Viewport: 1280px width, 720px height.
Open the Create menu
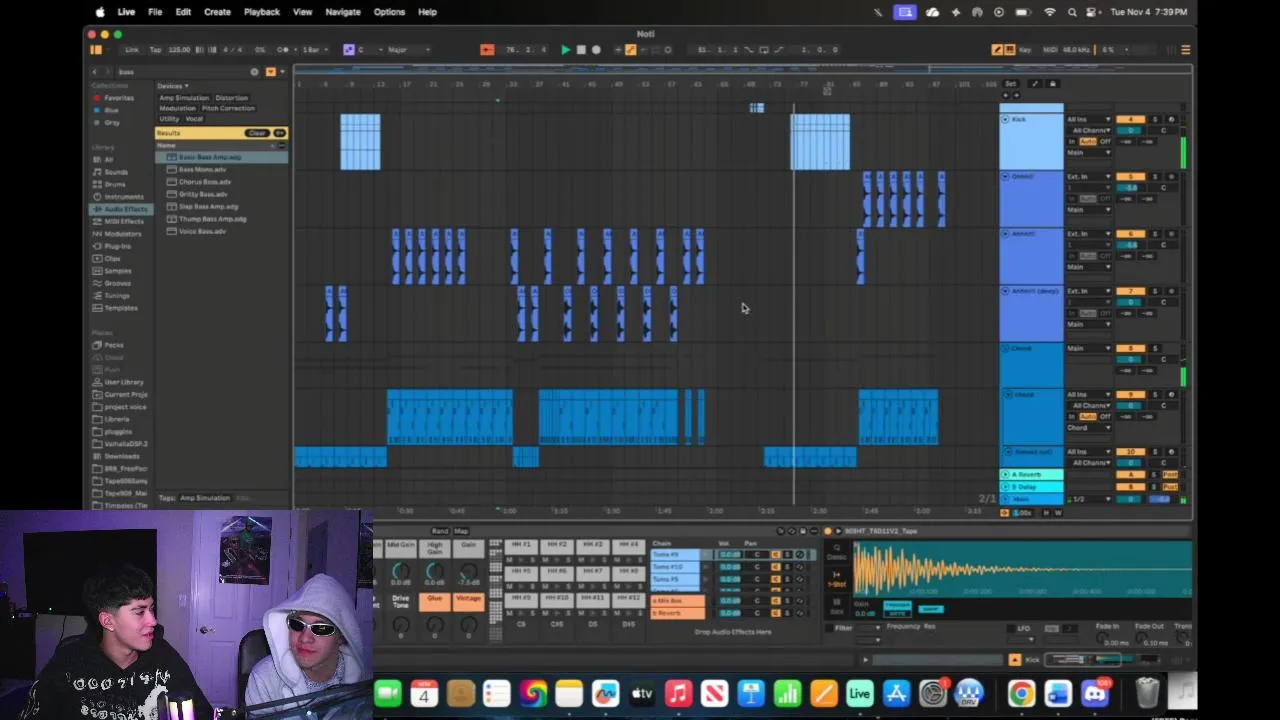[217, 12]
